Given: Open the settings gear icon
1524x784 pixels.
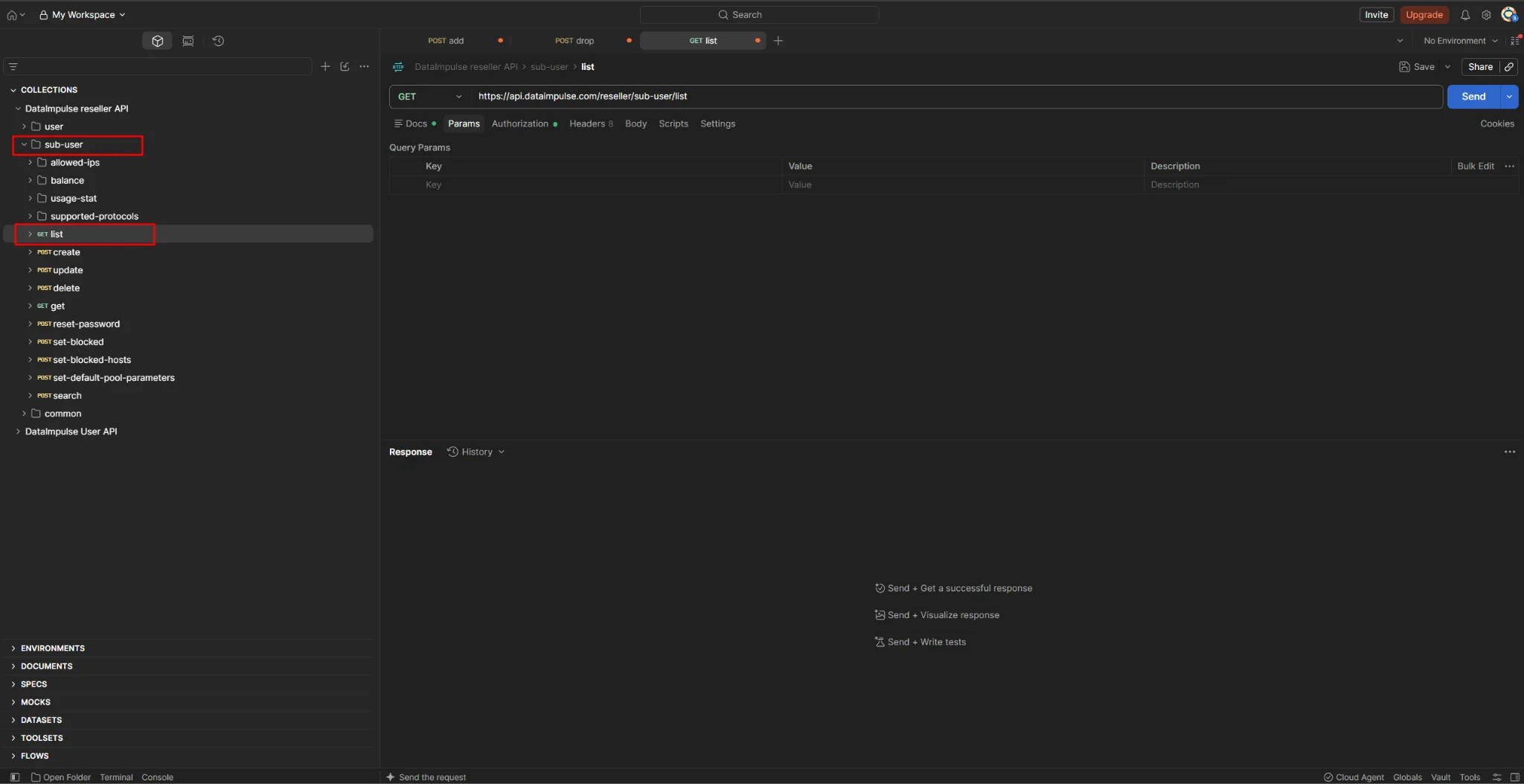Looking at the screenshot, I should click(1486, 15).
